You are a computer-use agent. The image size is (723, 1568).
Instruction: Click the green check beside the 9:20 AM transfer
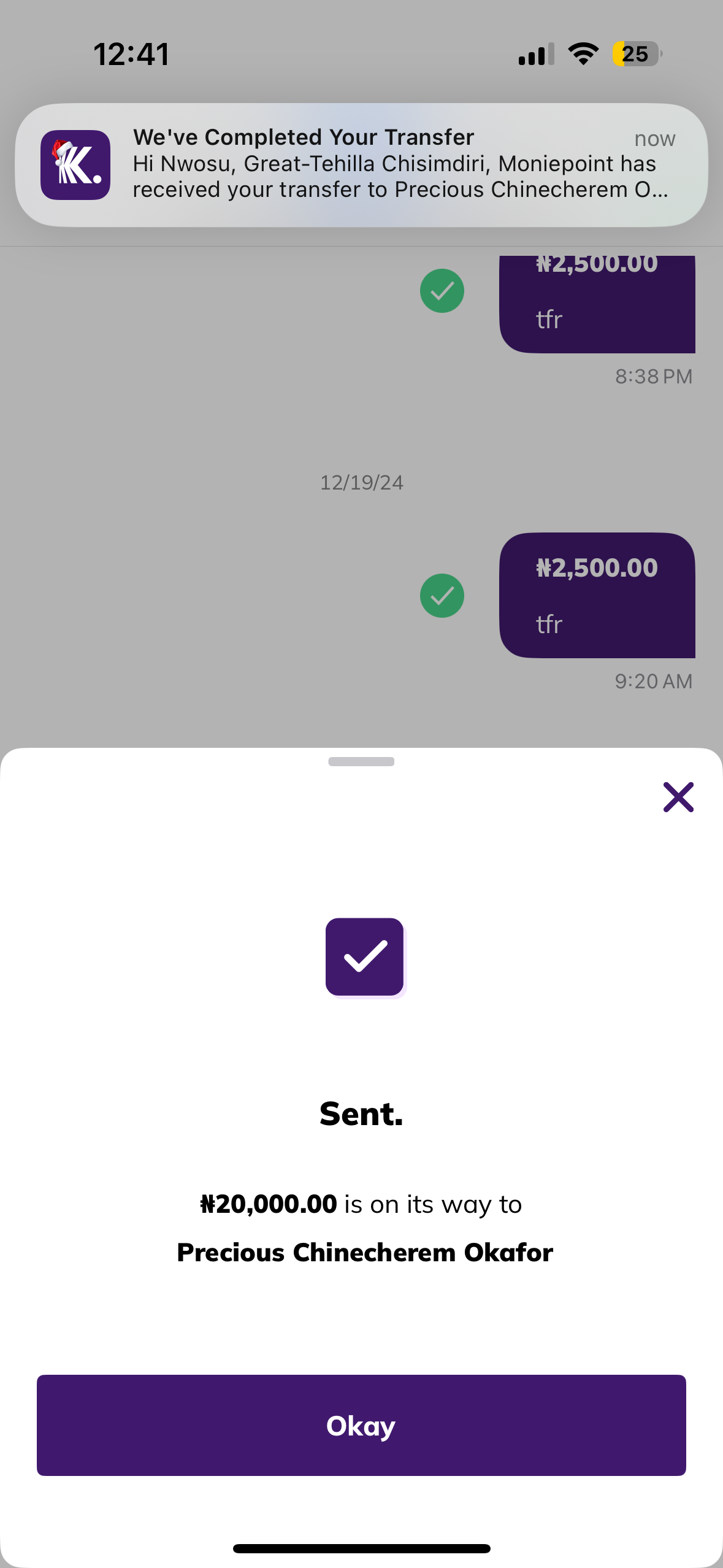[442, 596]
